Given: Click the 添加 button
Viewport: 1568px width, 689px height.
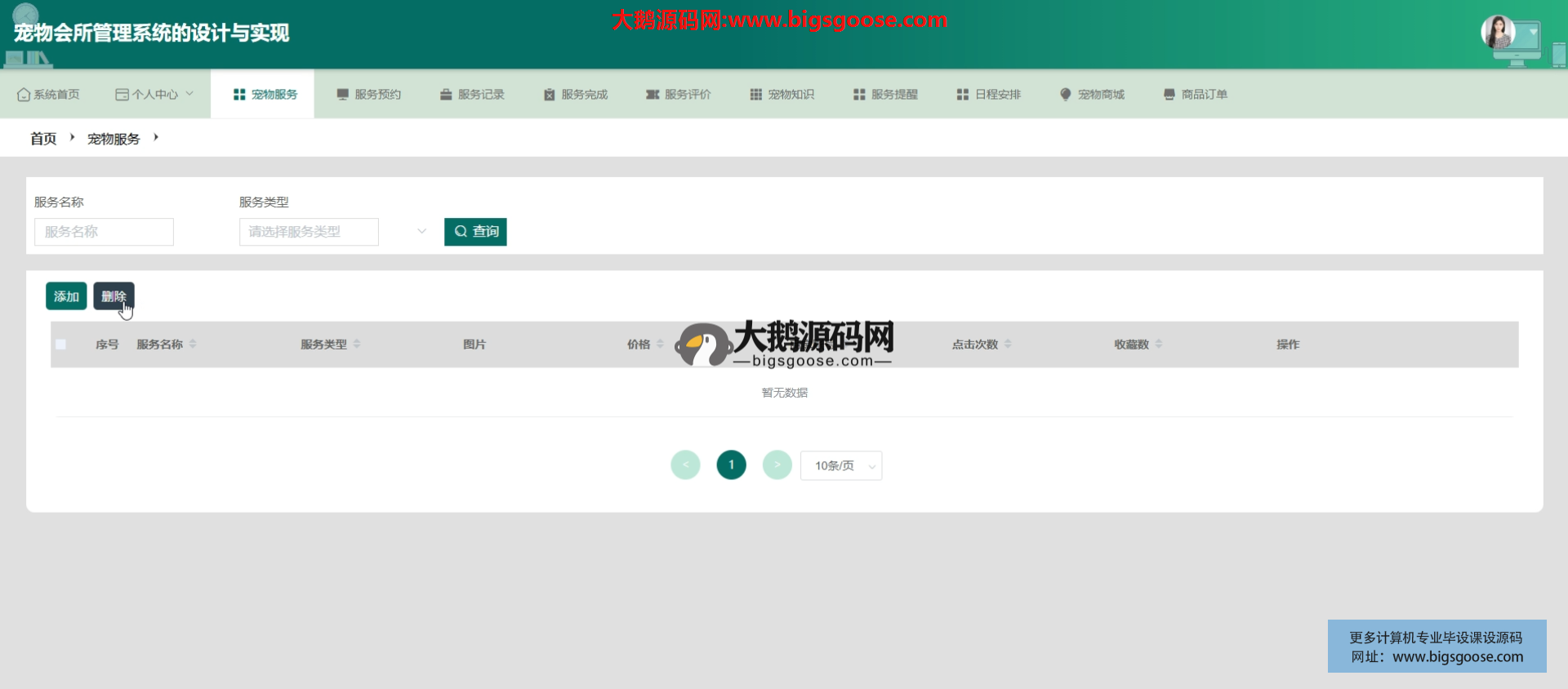Looking at the screenshot, I should pyautogui.click(x=66, y=296).
